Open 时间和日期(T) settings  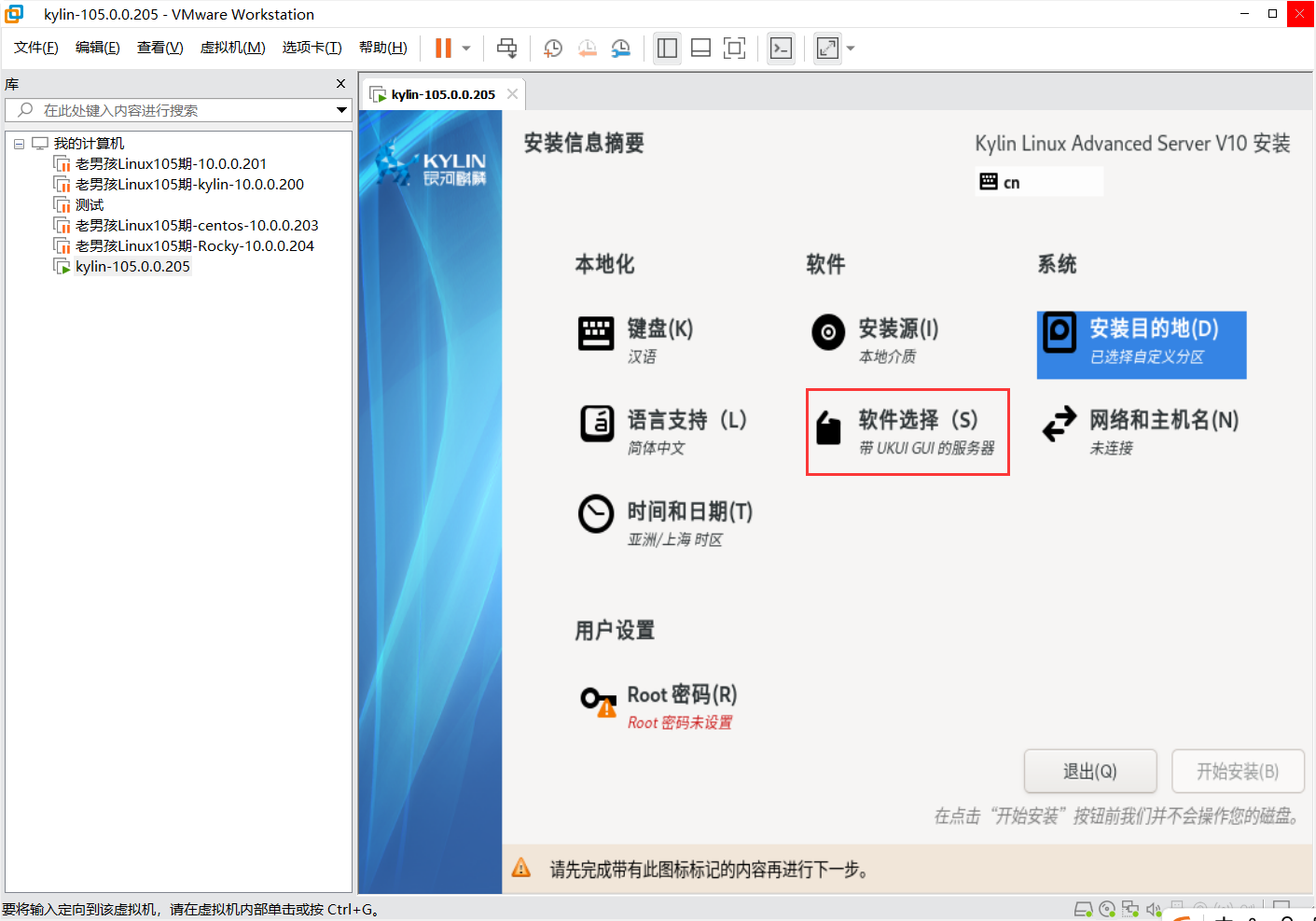(x=689, y=511)
